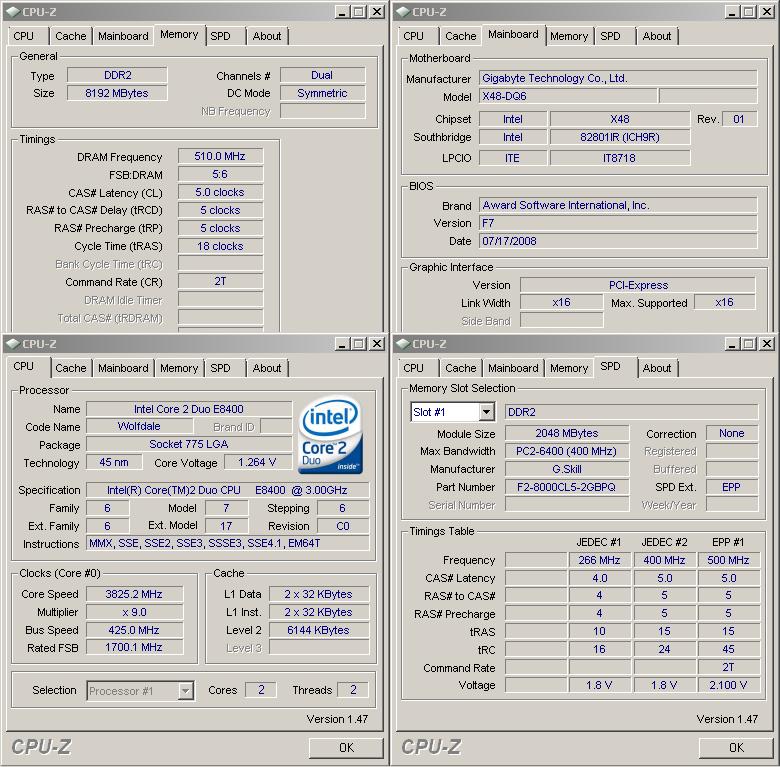Screen dimensions: 780x767
Task: Click the FSB:DRAM ratio value 5:6
Action: point(220,174)
